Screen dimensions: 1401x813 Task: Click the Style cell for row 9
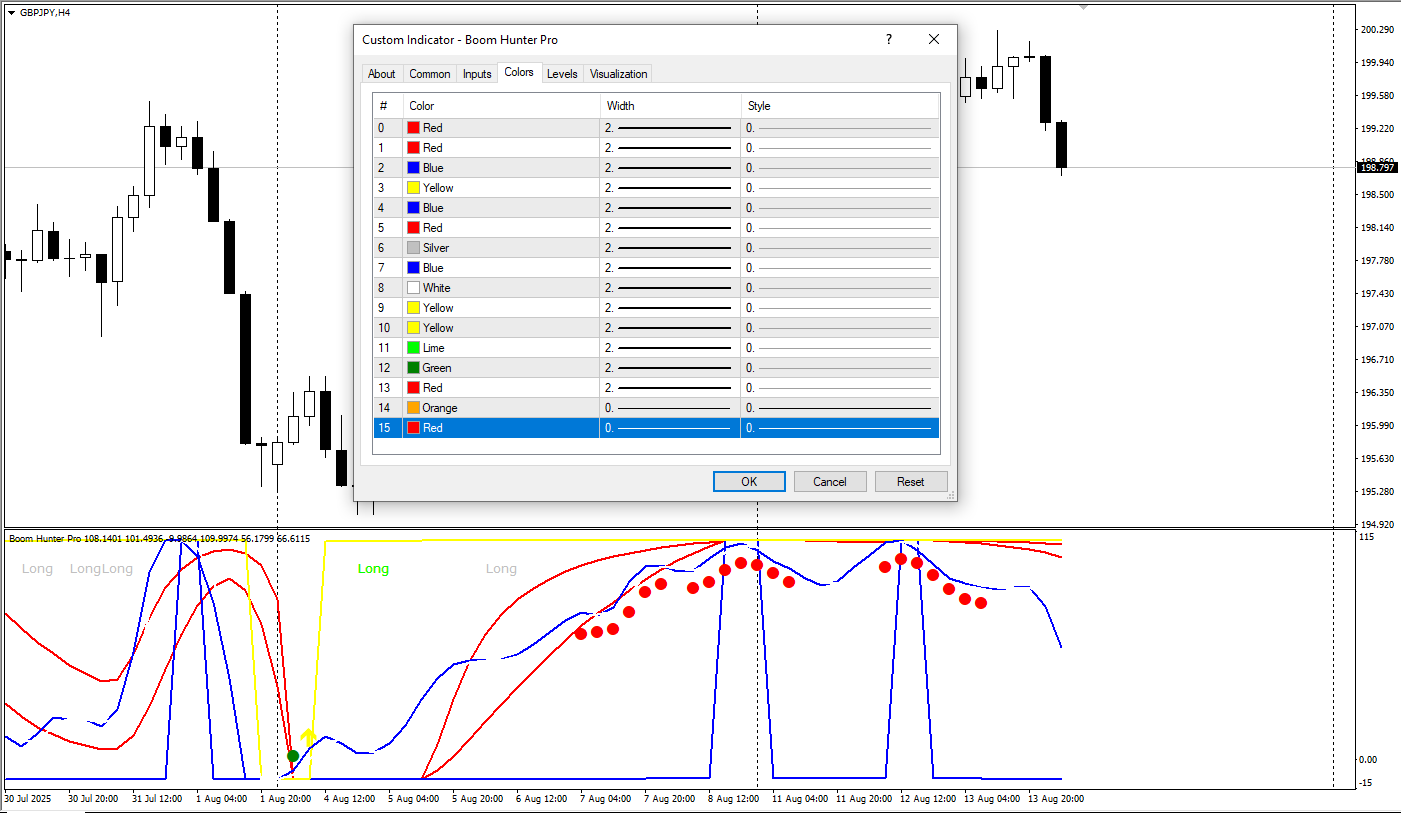click(840, 308)
